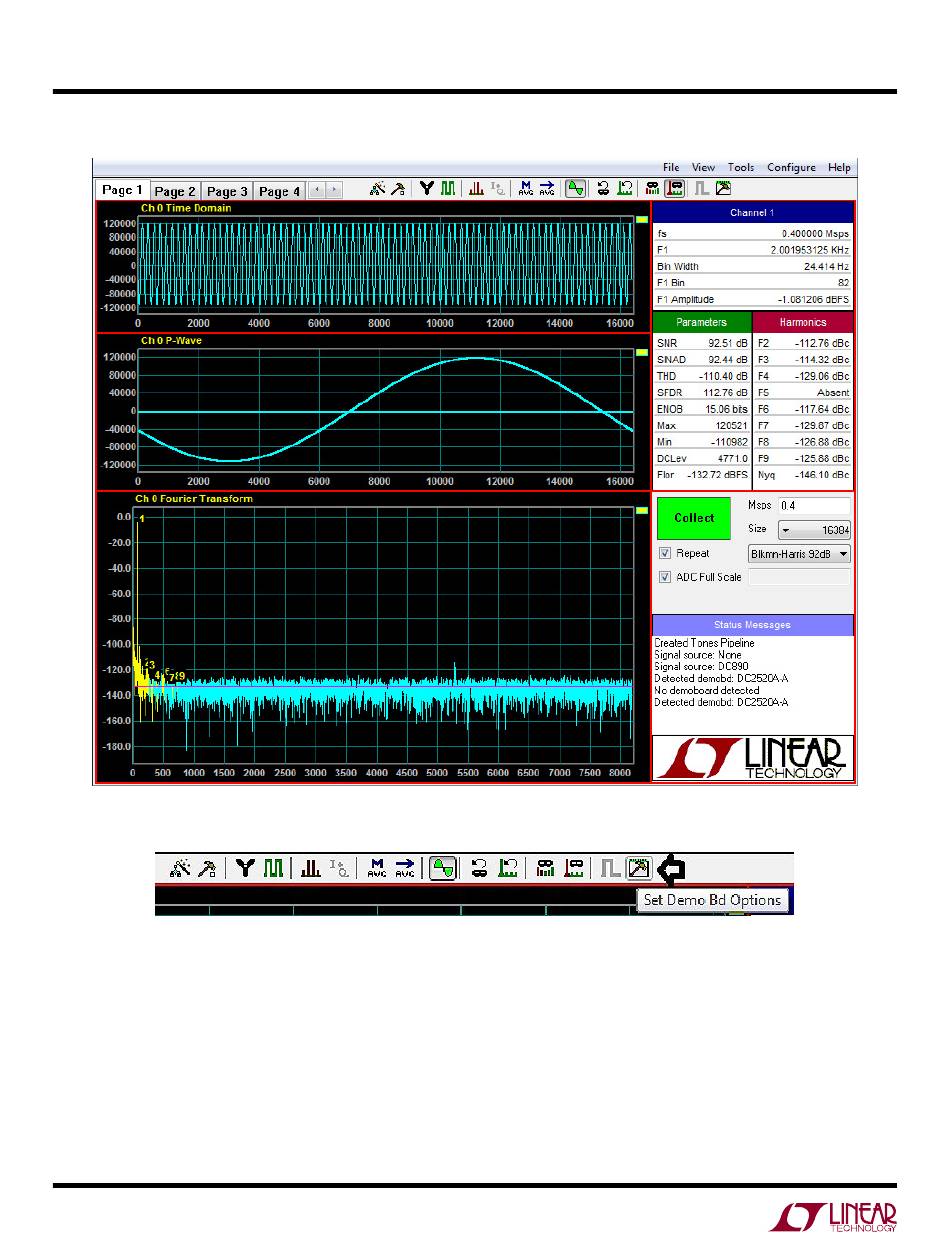Click 'M AVG' icon in the enlarged toolbar strip

tap(376, 869)
